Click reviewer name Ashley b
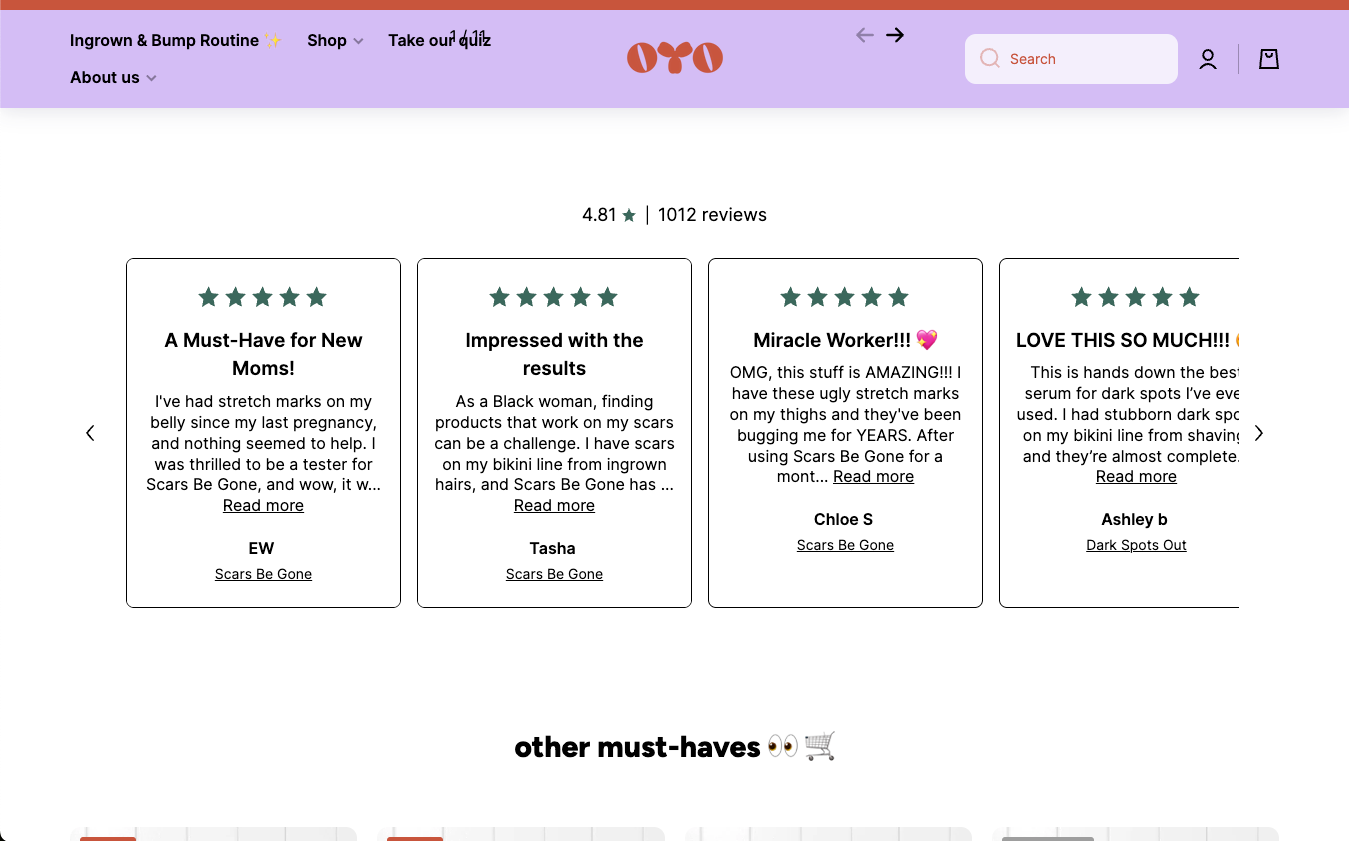1349x841 pixels. (1134, 519)
